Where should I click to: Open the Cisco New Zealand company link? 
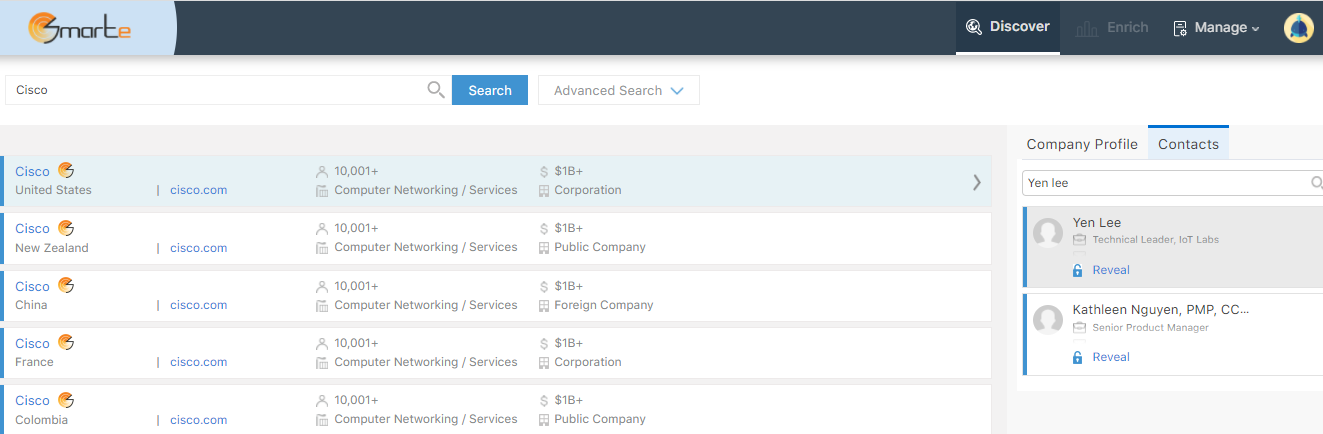pyautogui.click(x=32, y=229)
